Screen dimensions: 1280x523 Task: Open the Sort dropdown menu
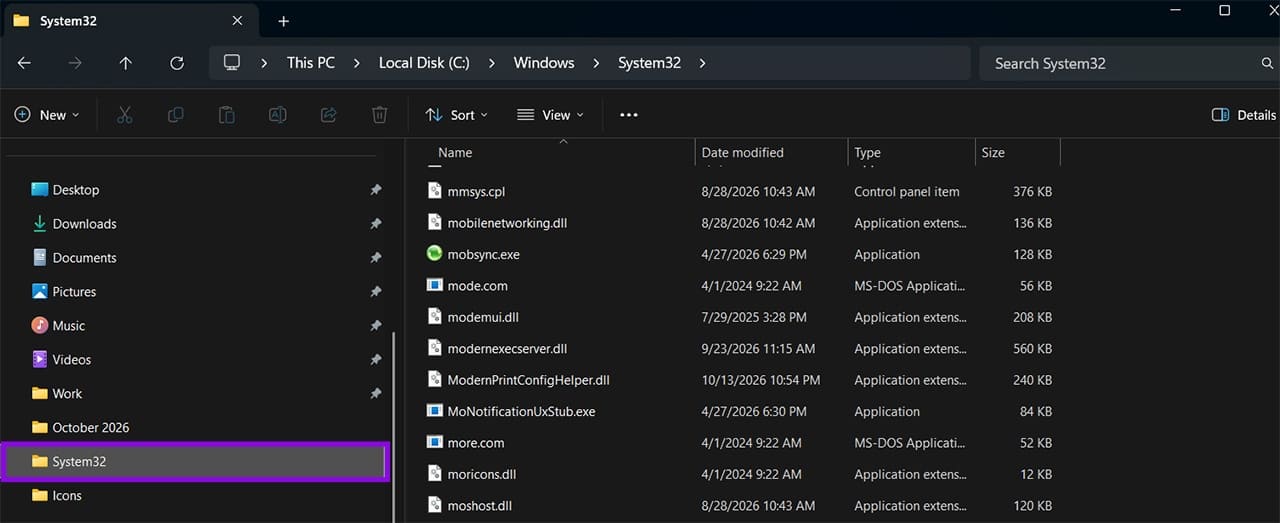457,115
